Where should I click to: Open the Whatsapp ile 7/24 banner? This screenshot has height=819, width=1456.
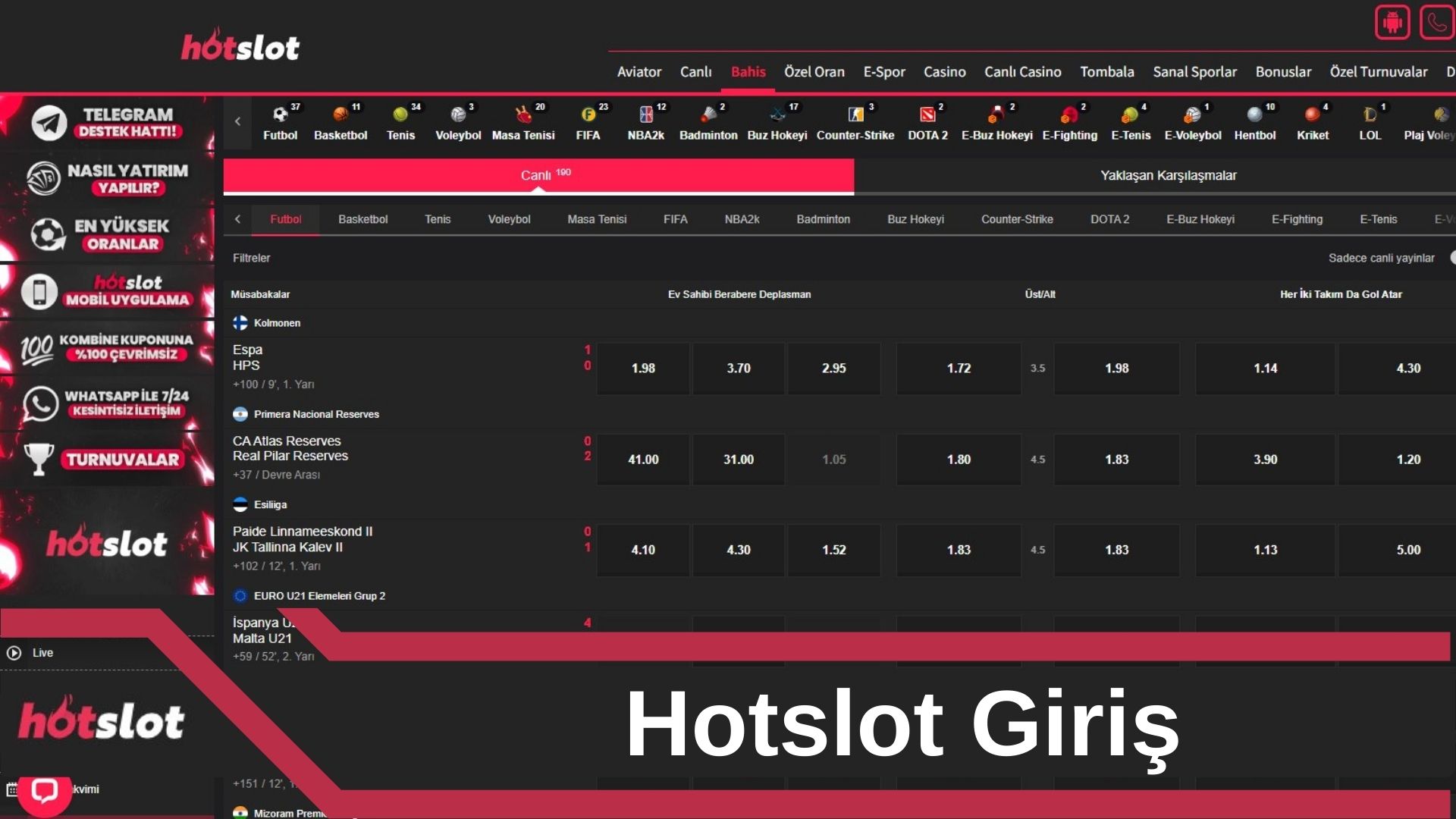(x=107, y=403)
